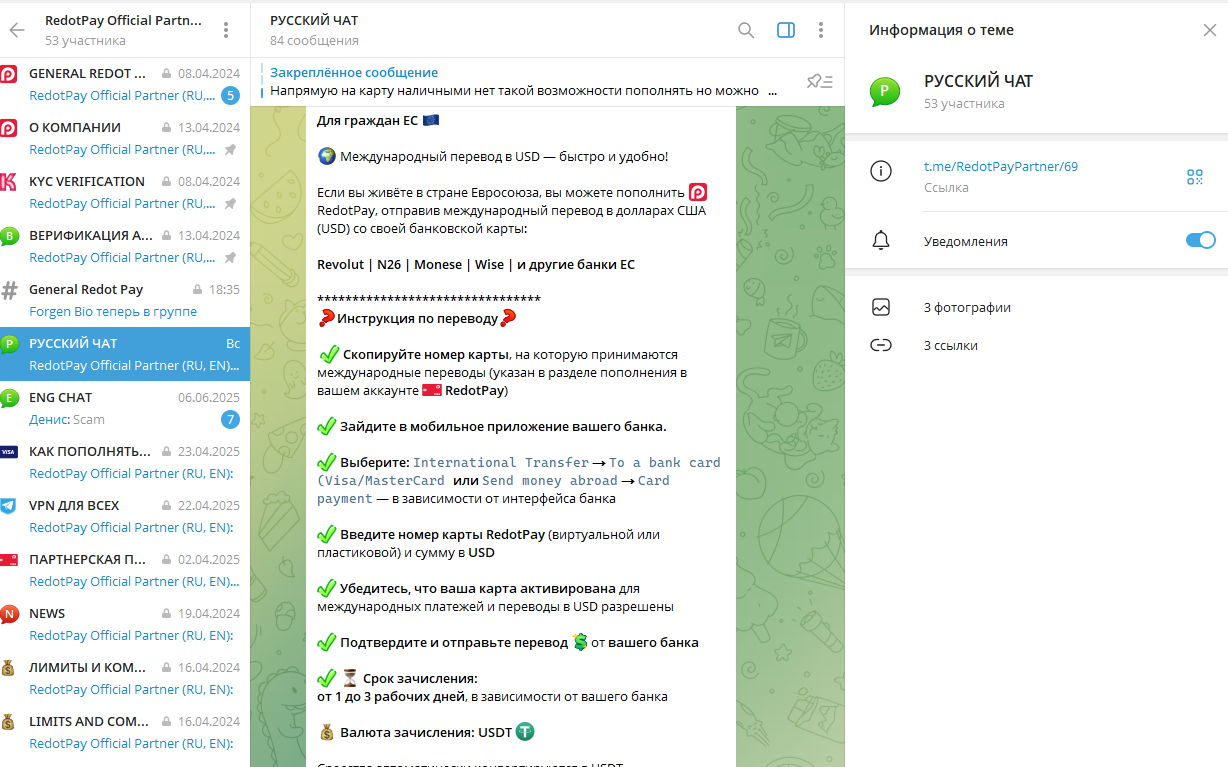1228x767 pixels.
Task: Click the 'Денис: Scam' message preview
Action: [67, 419]
